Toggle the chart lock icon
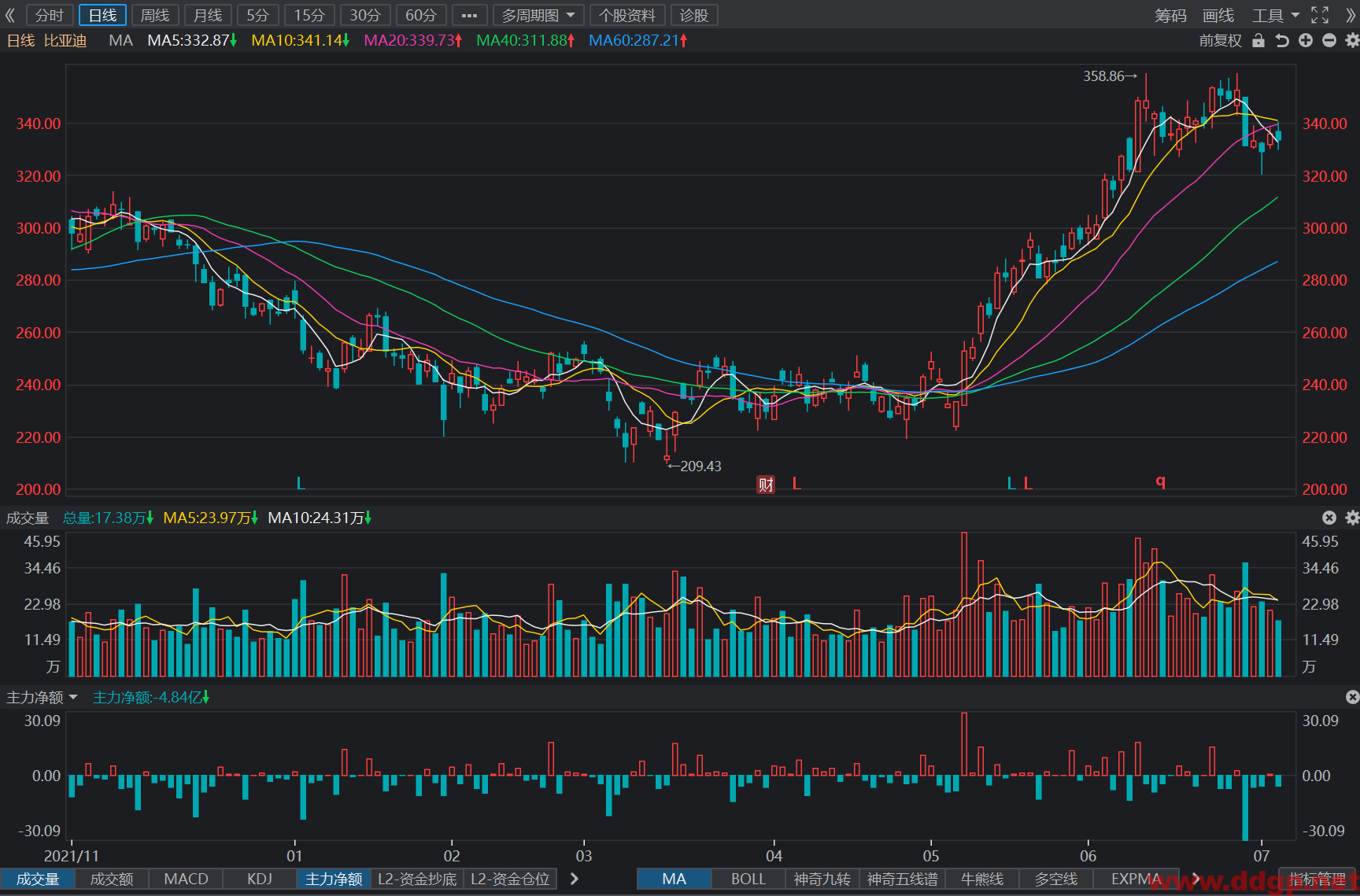 tap(1258, 40)
